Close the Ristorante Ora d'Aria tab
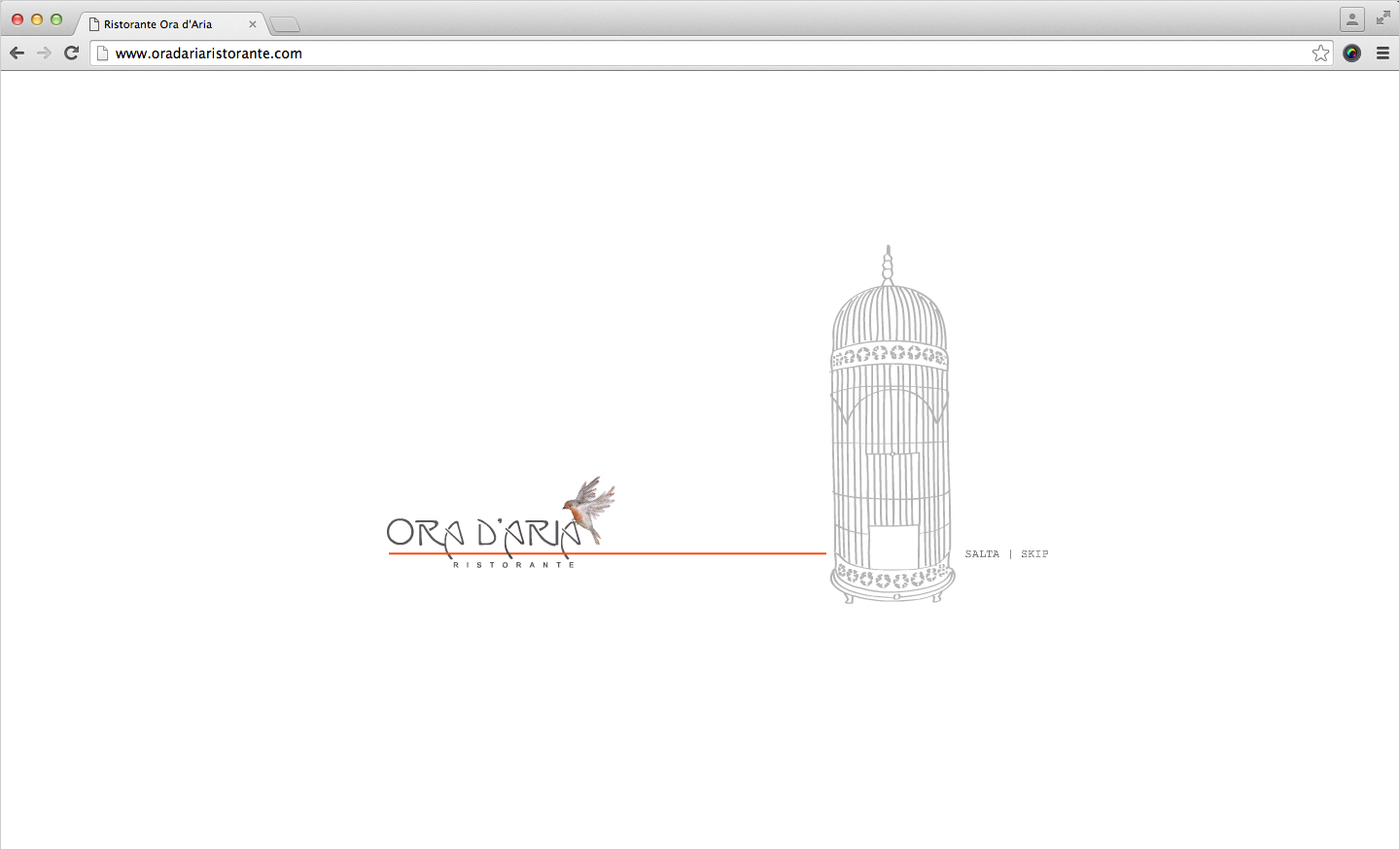 (253, 24)
